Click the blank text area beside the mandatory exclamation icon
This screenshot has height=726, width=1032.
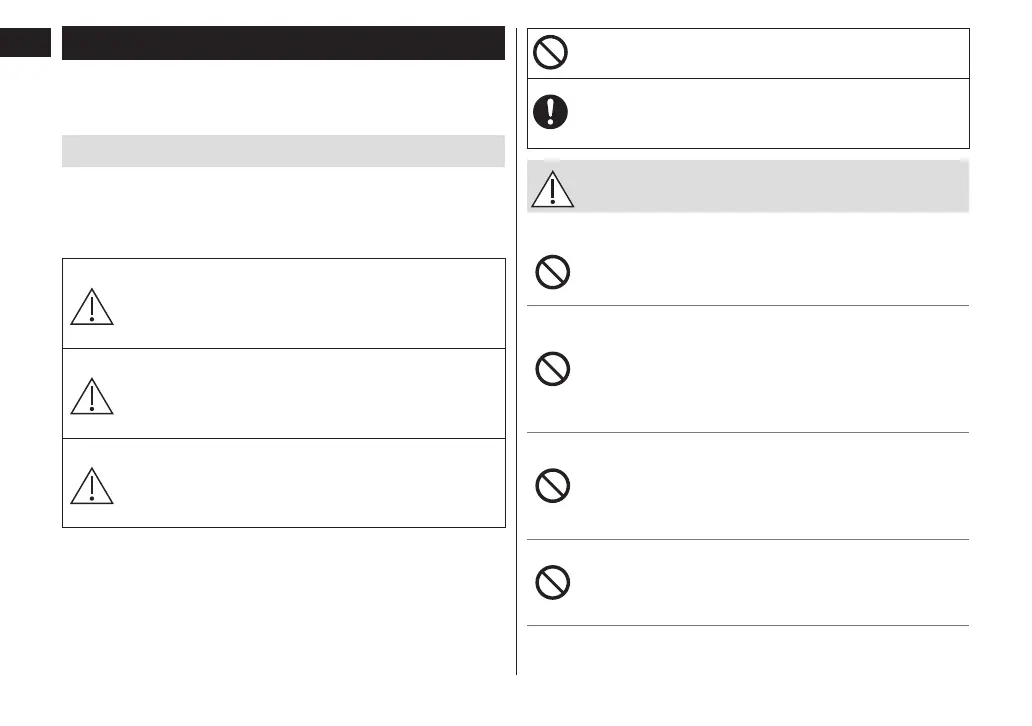tap(770, 113)
